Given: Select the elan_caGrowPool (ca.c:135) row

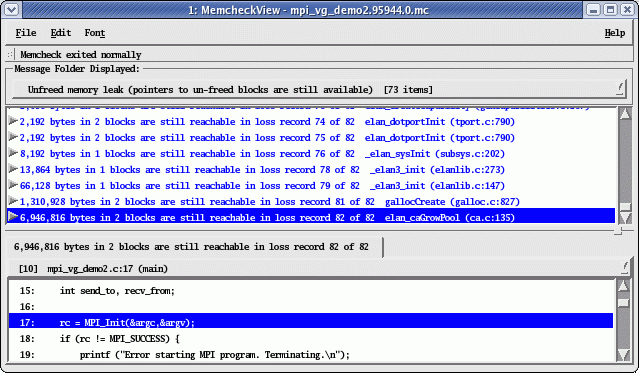Looking at the screenshot, I should [x=311, y=216].
